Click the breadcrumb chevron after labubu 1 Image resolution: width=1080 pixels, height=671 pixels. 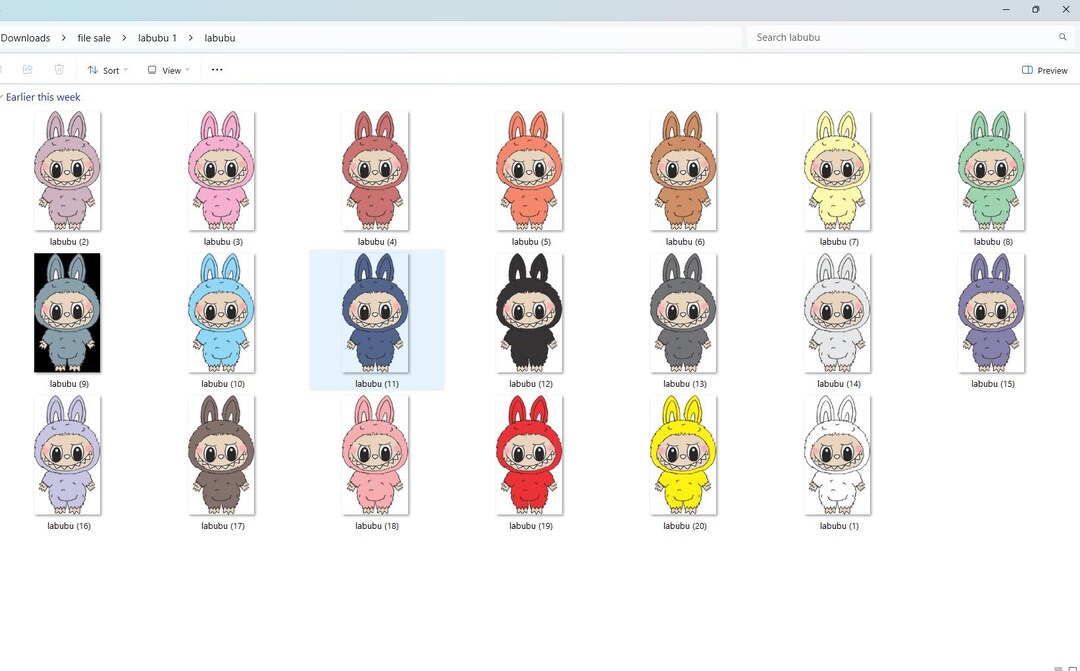click(x=189, y=37)
